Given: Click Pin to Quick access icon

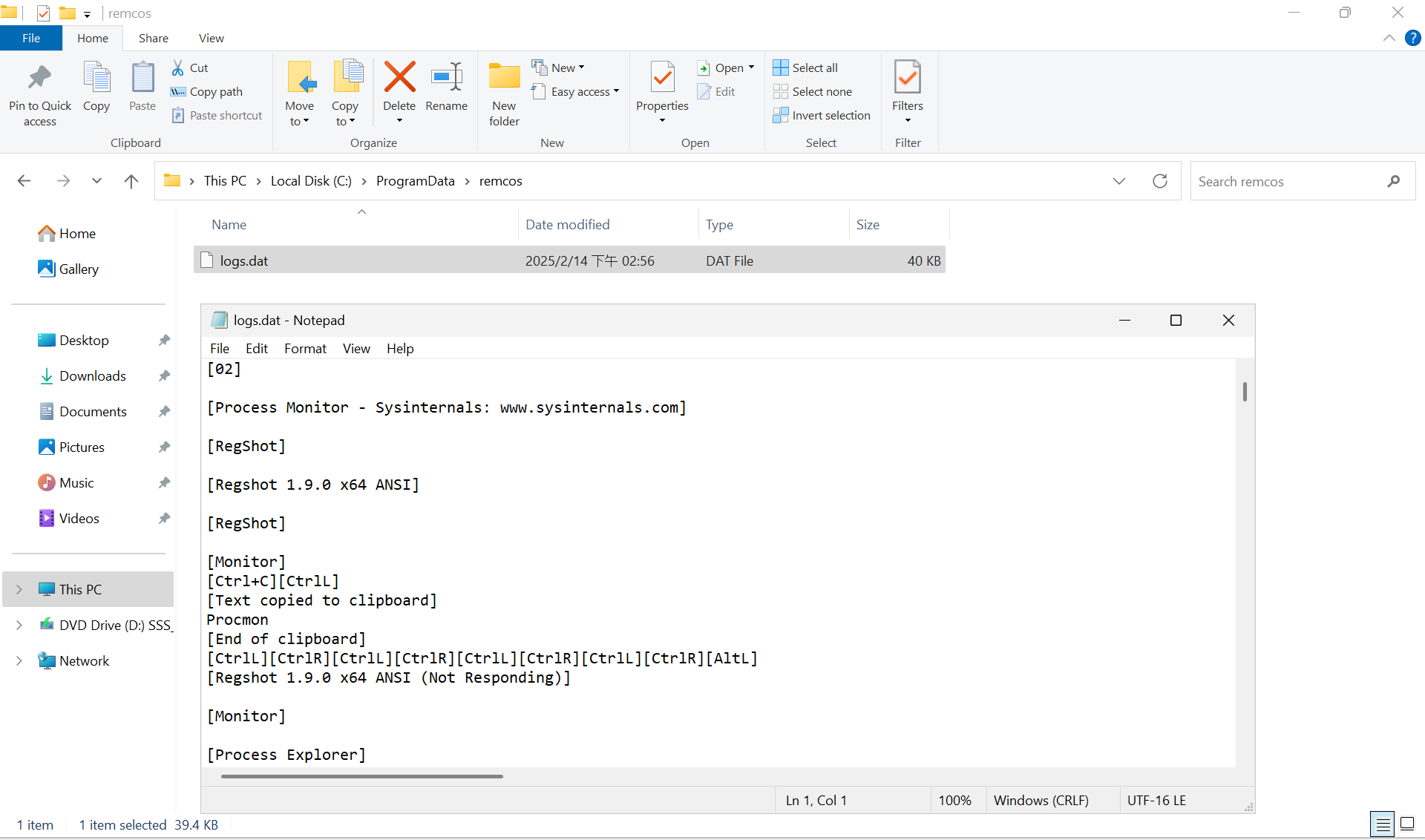Looking at the screenshot, I should pos(39,78).
